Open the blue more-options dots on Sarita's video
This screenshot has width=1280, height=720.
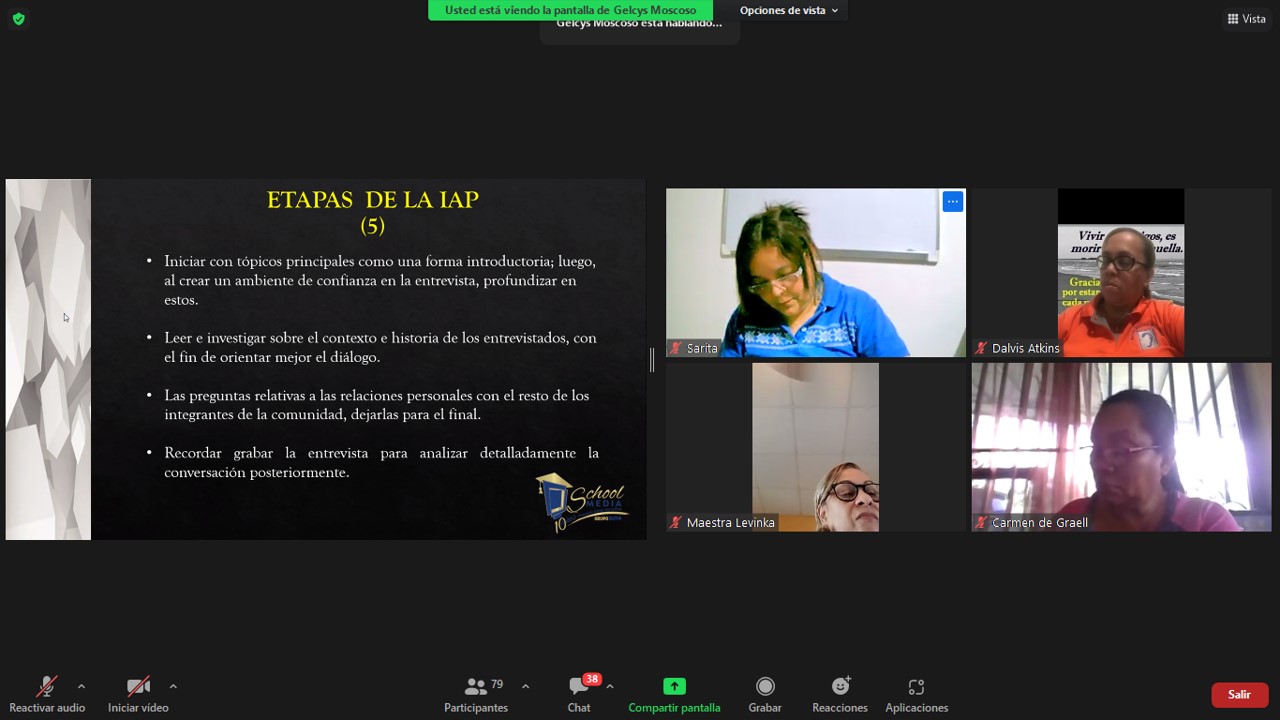click(x=953, y=202)
